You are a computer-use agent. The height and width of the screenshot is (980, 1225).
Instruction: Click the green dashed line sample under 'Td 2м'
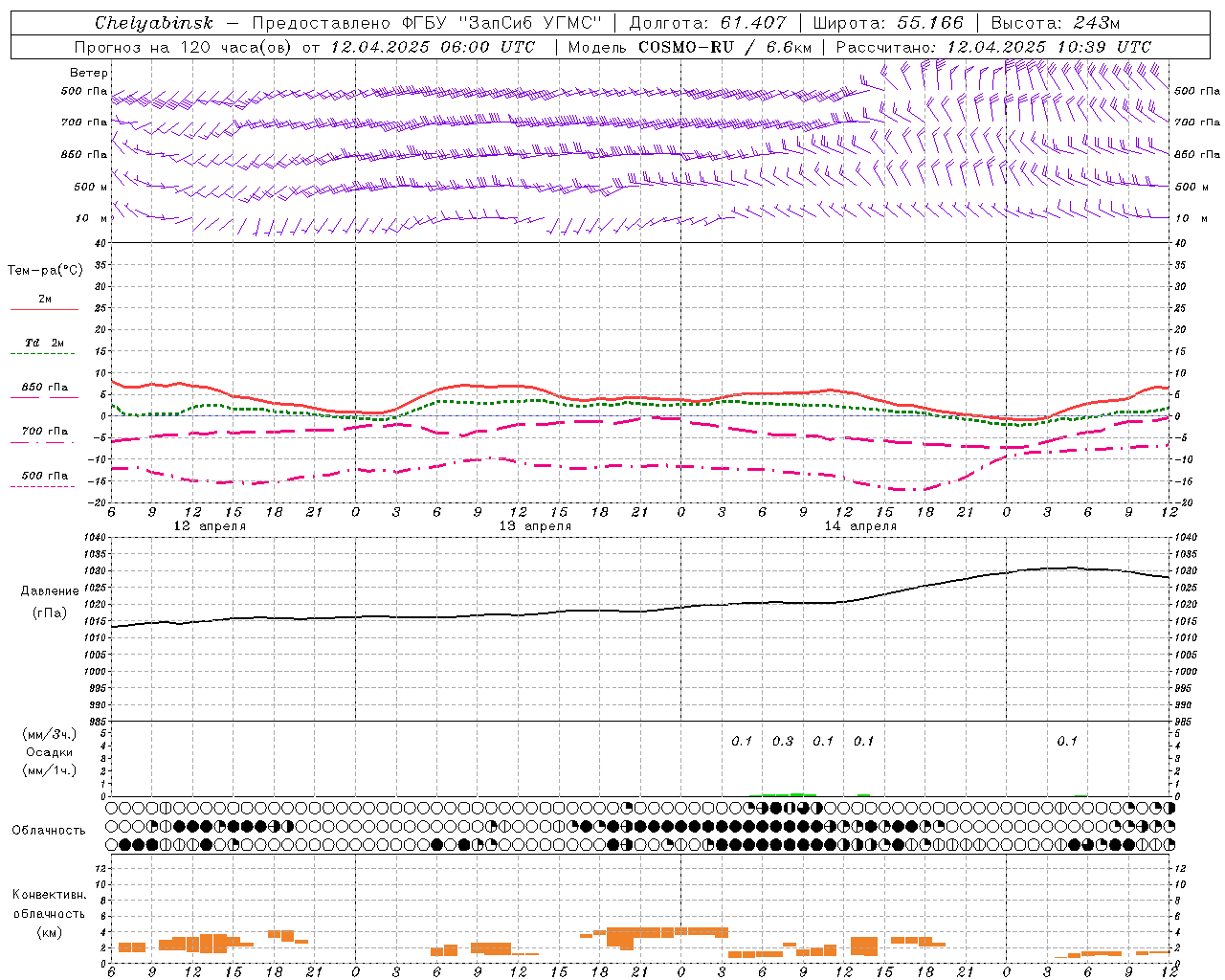click(42, 354)
